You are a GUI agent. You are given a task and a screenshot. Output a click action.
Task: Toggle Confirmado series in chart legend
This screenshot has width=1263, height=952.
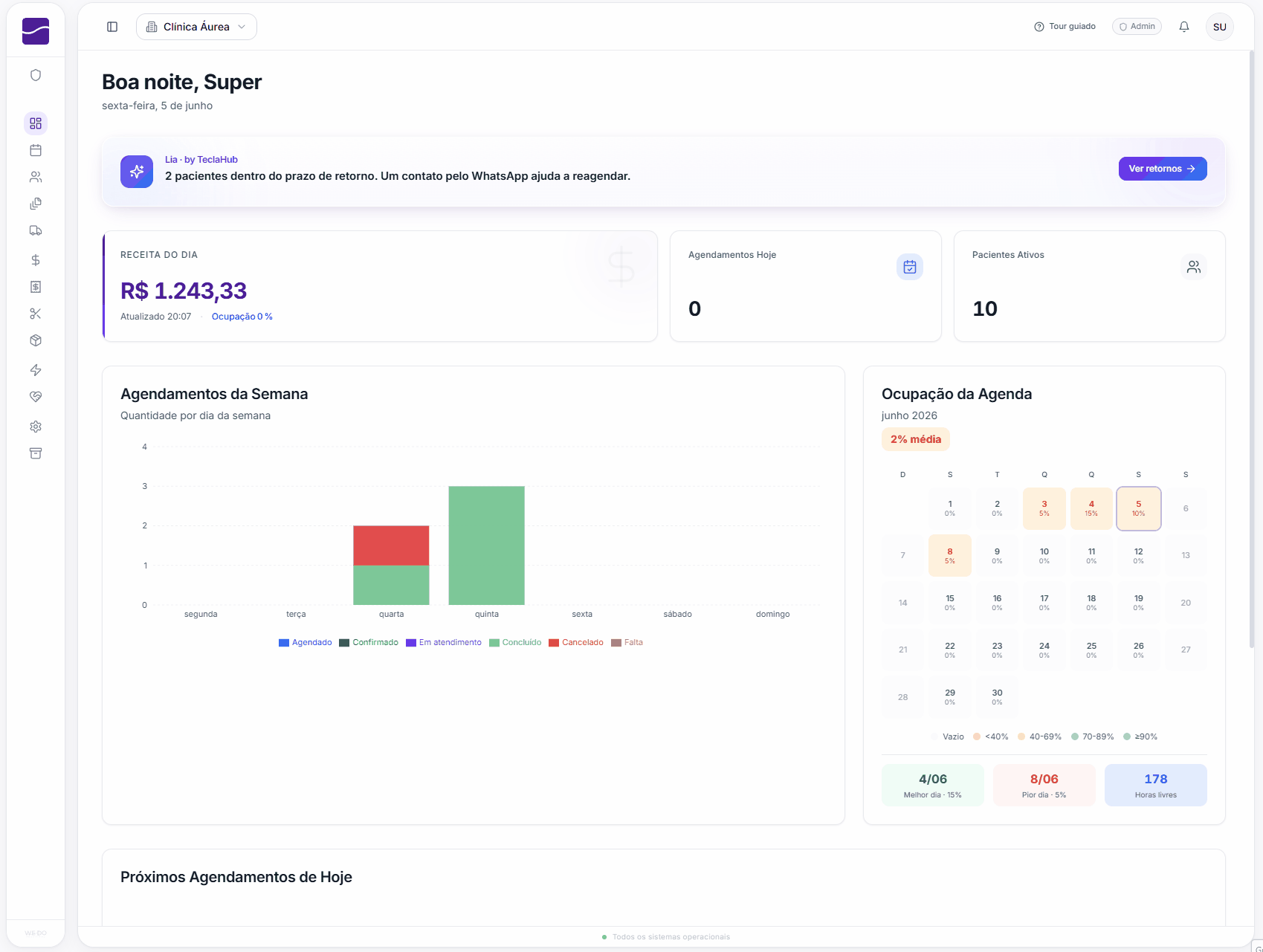(x=369, y=643)
